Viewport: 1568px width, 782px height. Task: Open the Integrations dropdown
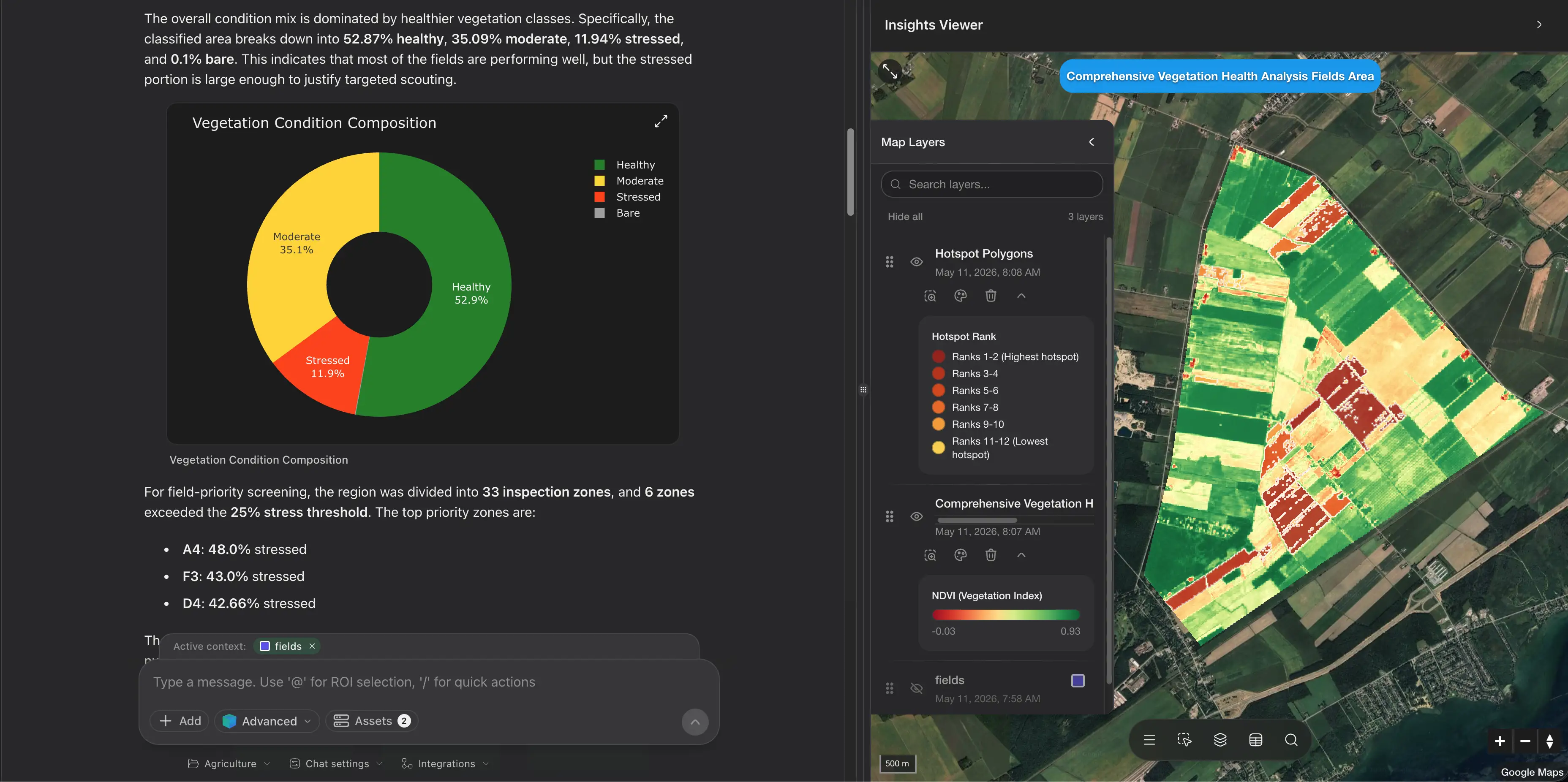click(x=446, y=764)
